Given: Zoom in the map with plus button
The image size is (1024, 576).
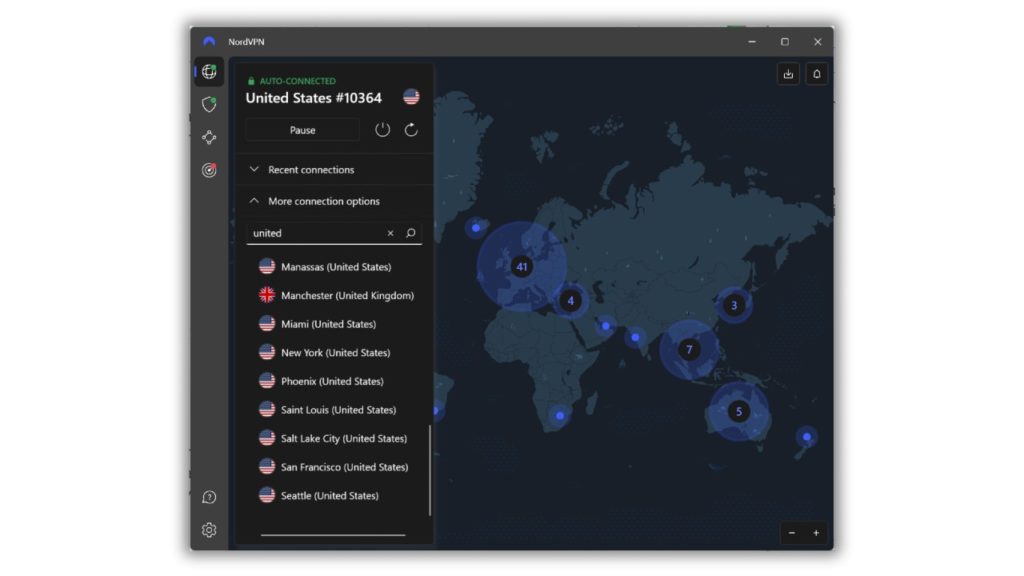Looking at the screenshot, I should (816, 533).
